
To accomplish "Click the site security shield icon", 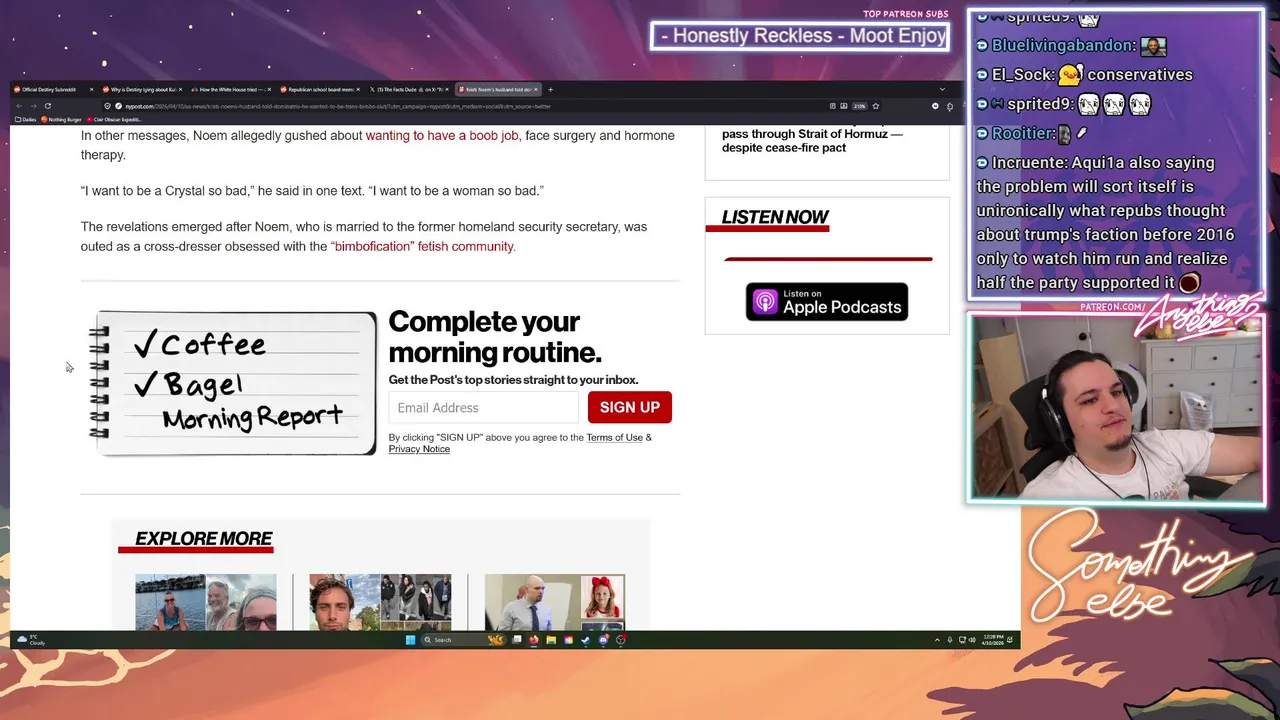I will [106, 106].
